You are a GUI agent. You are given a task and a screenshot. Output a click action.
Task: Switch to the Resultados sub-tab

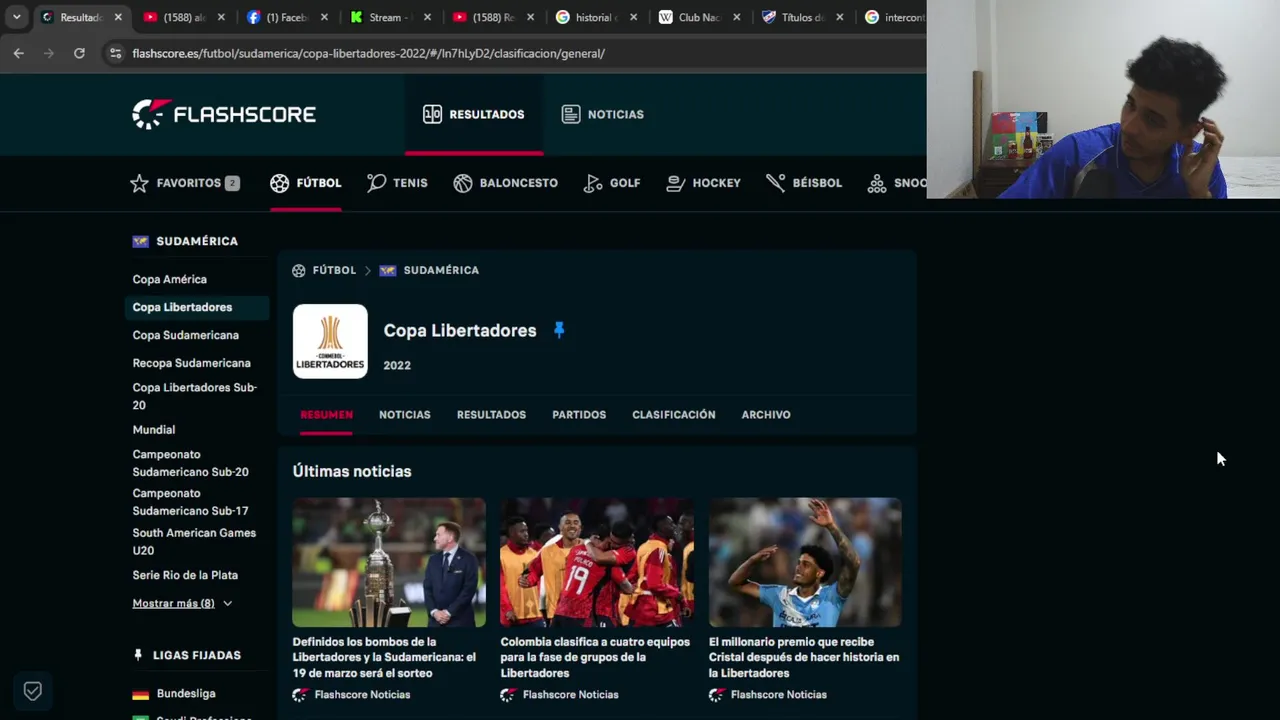coord(491,414)
